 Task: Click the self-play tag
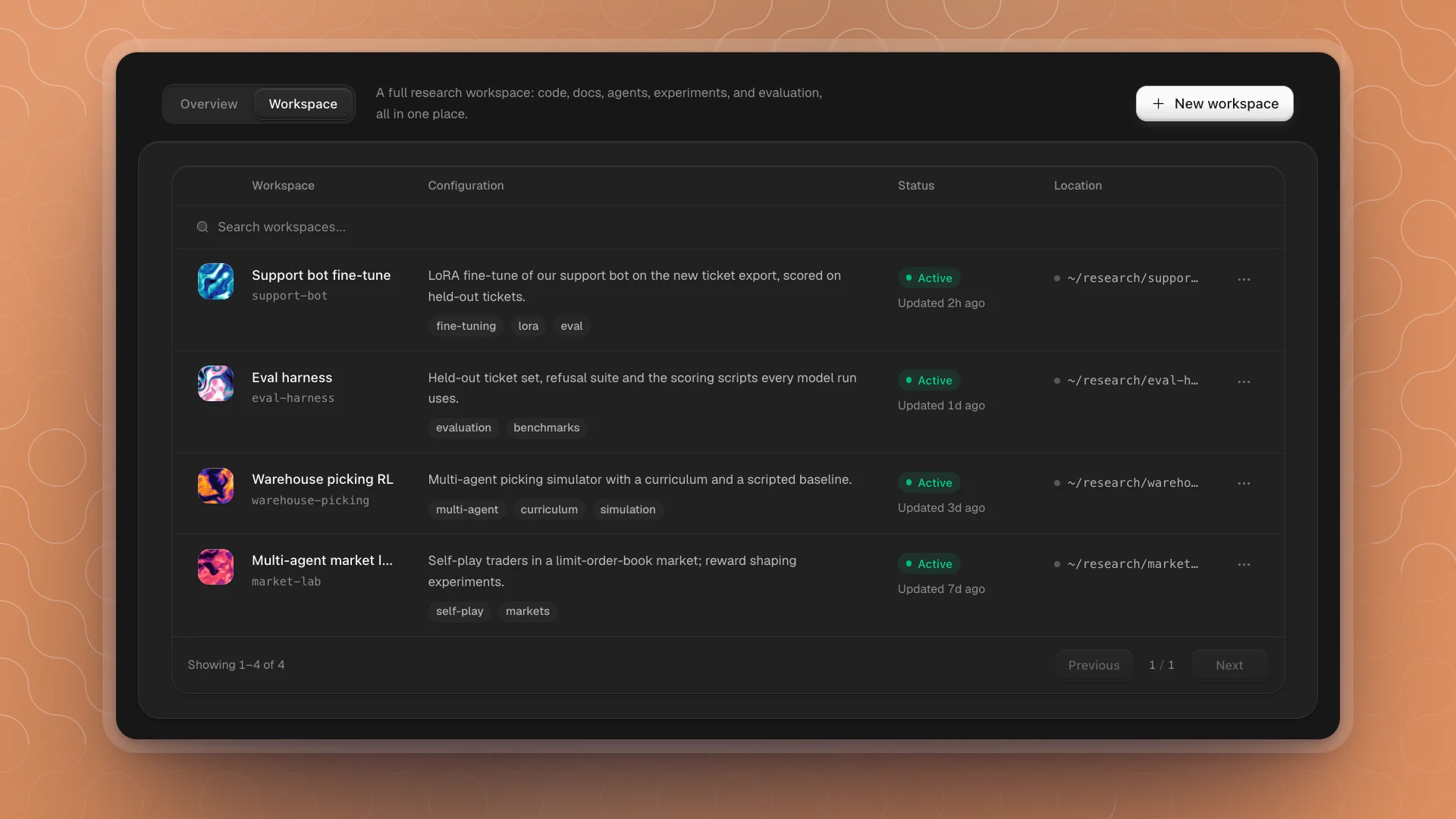click(x=460, y=611)
